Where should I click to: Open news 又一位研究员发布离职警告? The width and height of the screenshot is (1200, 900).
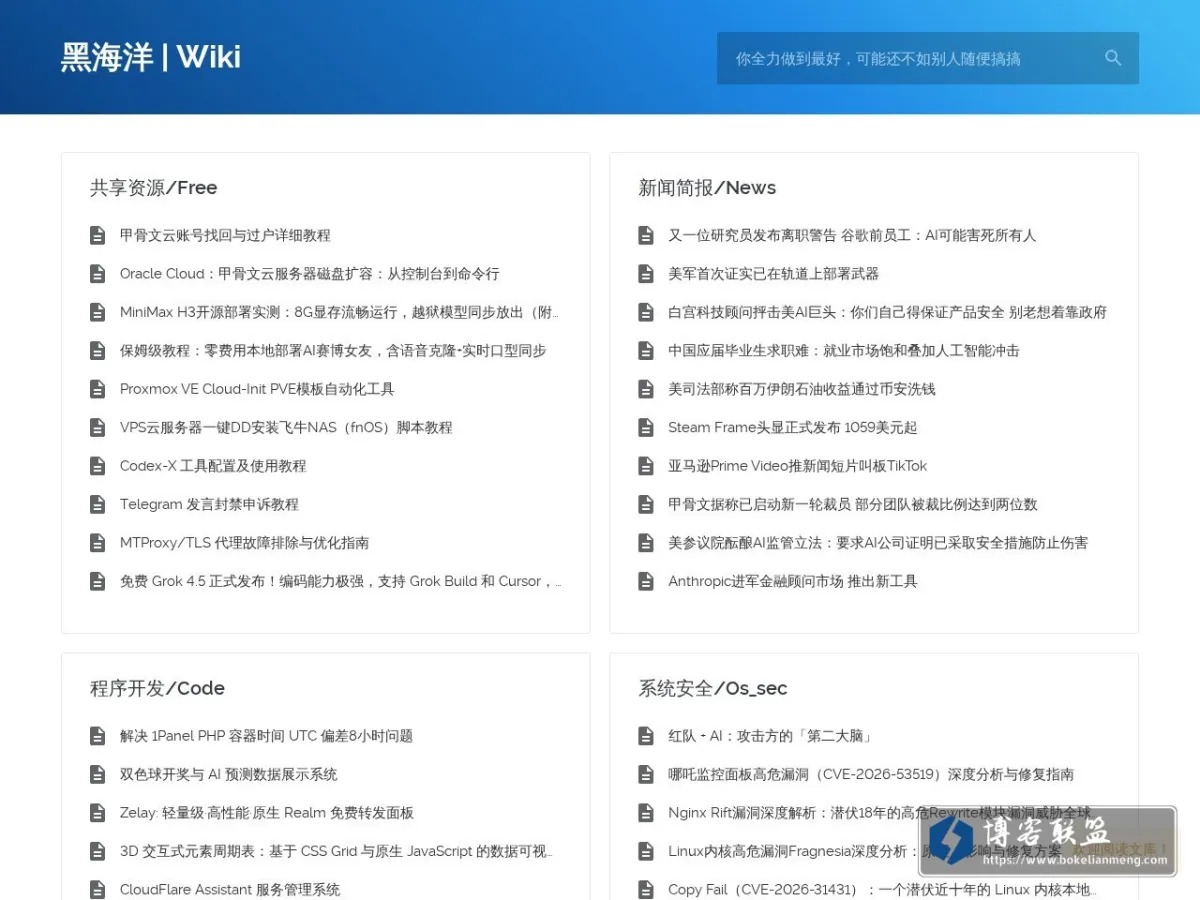852,235
